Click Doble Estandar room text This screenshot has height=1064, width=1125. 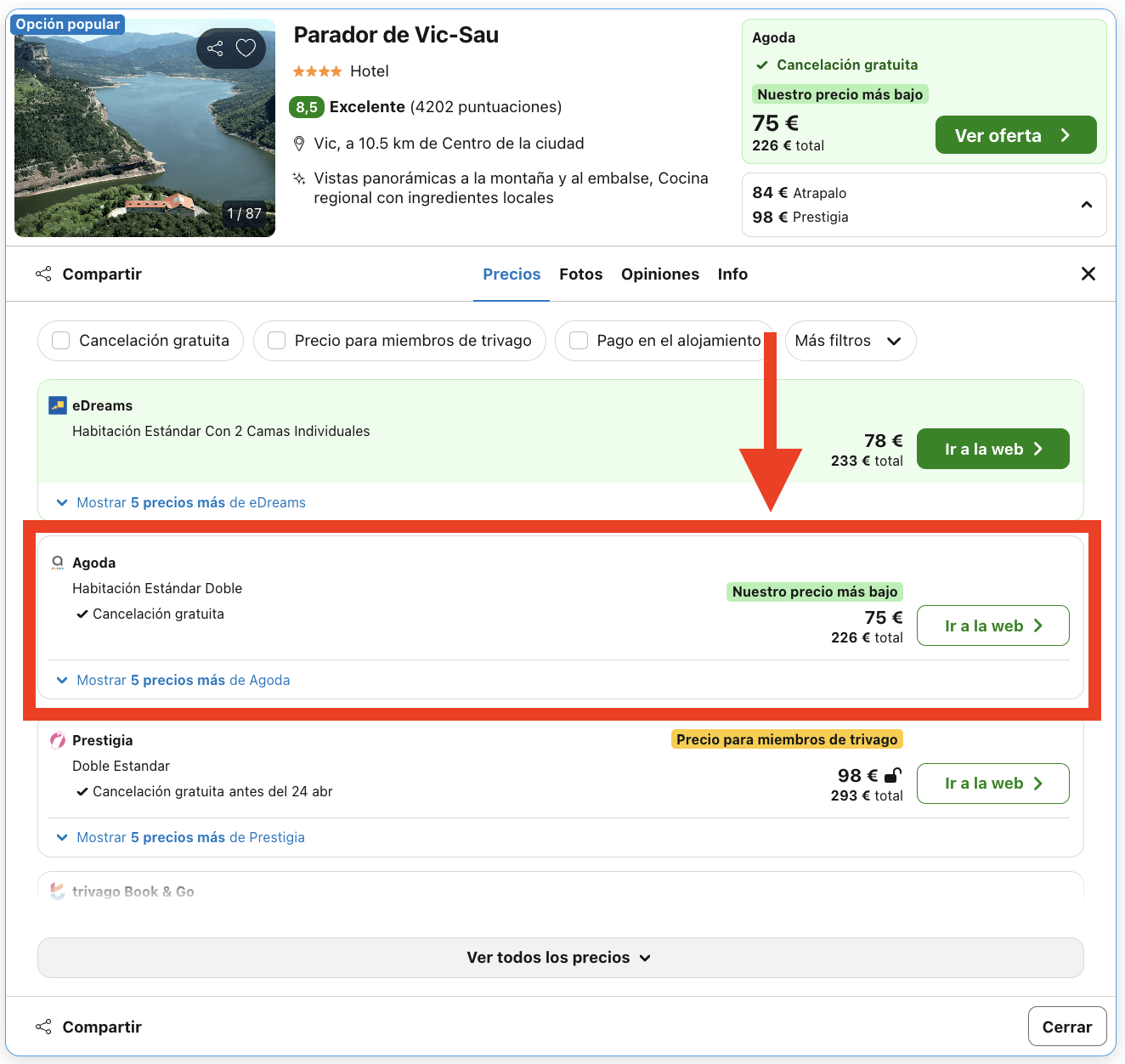point(121,766)
